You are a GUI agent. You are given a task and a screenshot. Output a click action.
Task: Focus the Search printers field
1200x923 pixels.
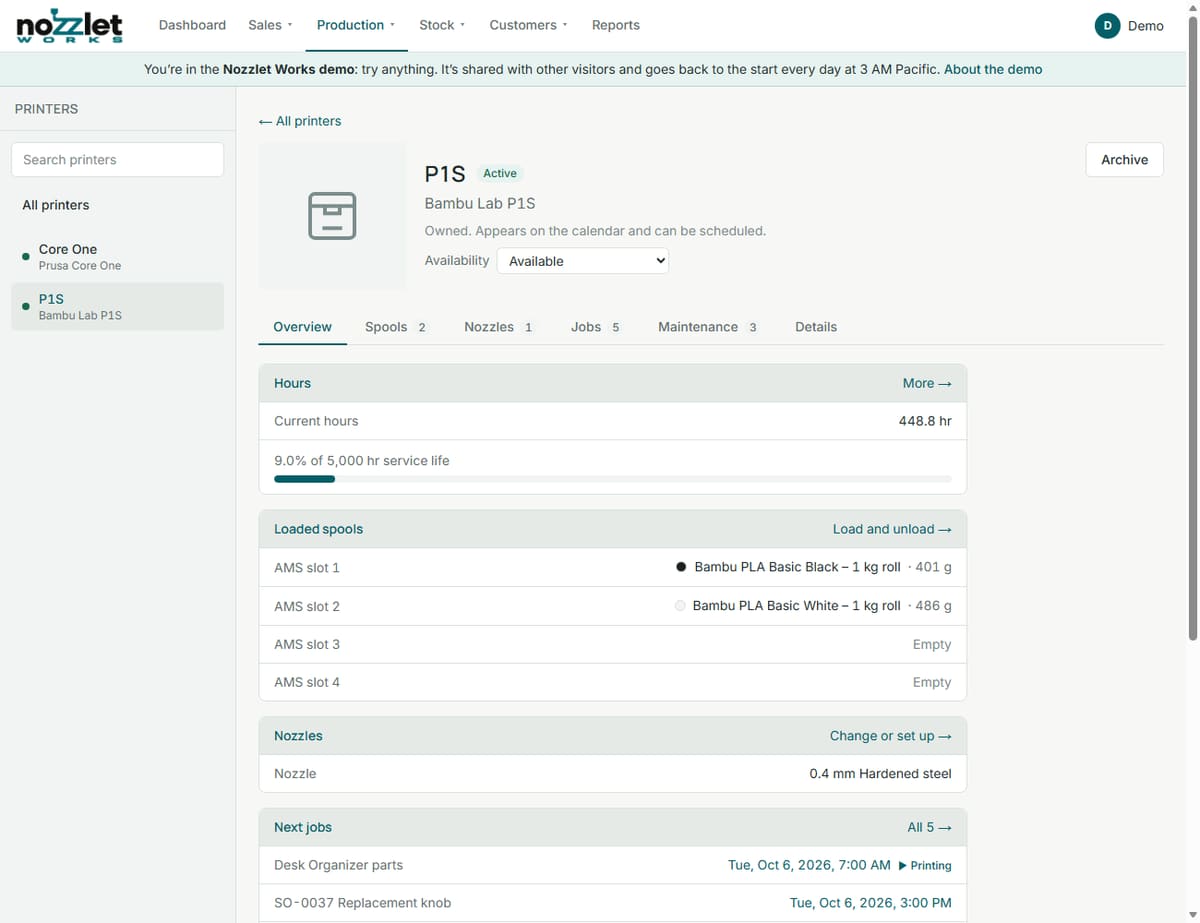pos(117,160)
